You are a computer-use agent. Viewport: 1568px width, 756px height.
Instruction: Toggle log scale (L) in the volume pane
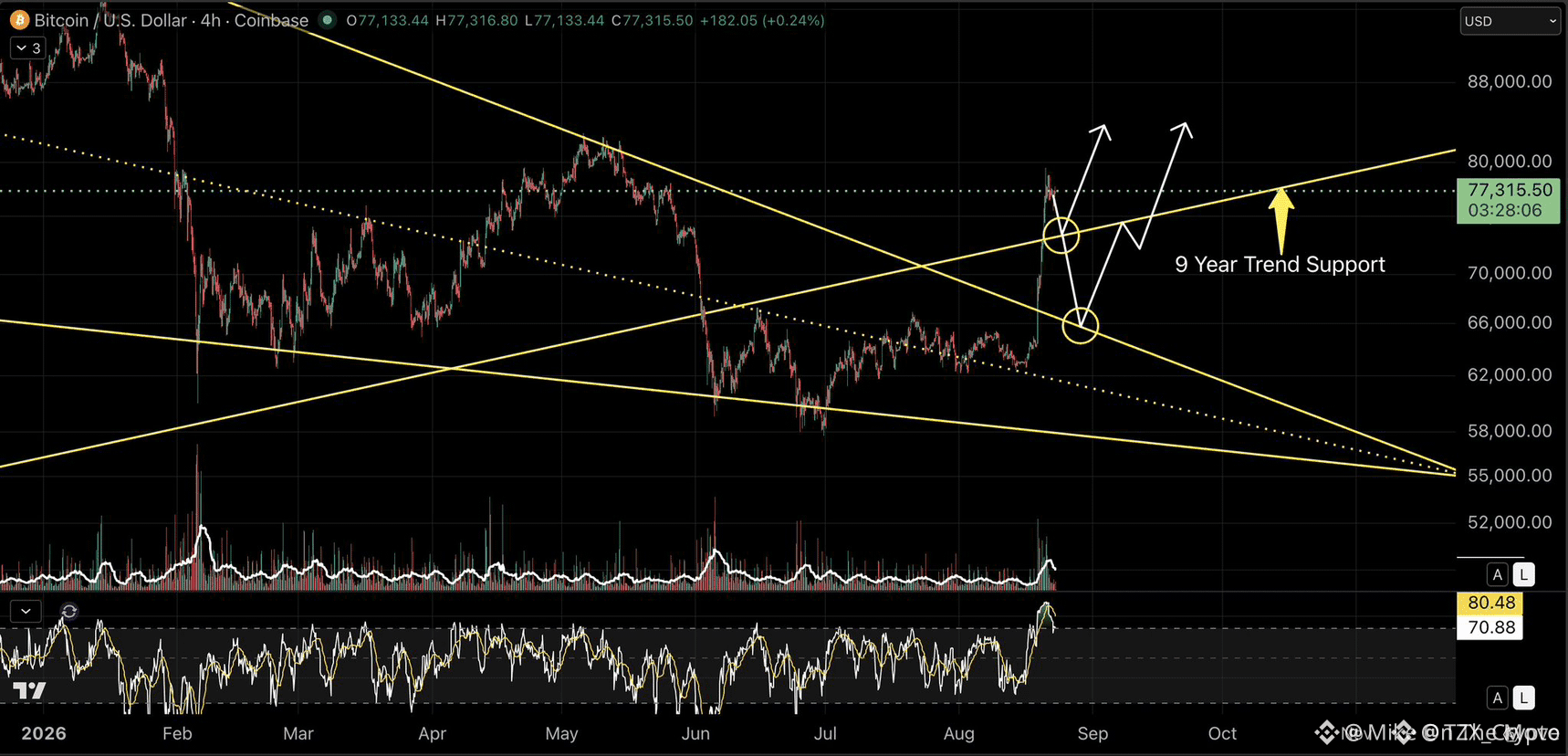(x=1523, y=574)
